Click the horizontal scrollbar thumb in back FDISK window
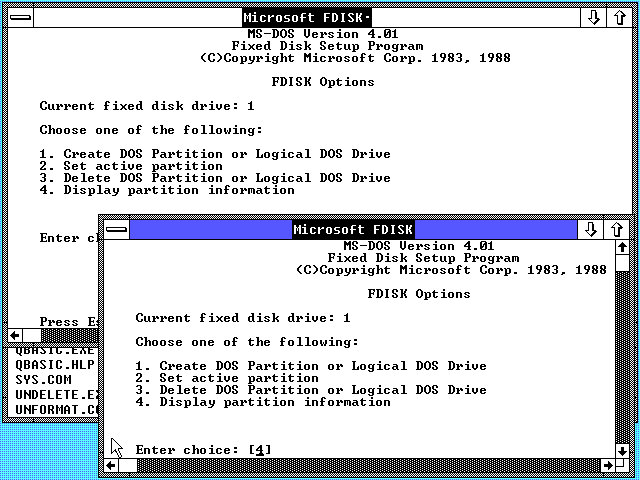Image resolution: width=640 pixels, height=480 pixels. (32, 336)
